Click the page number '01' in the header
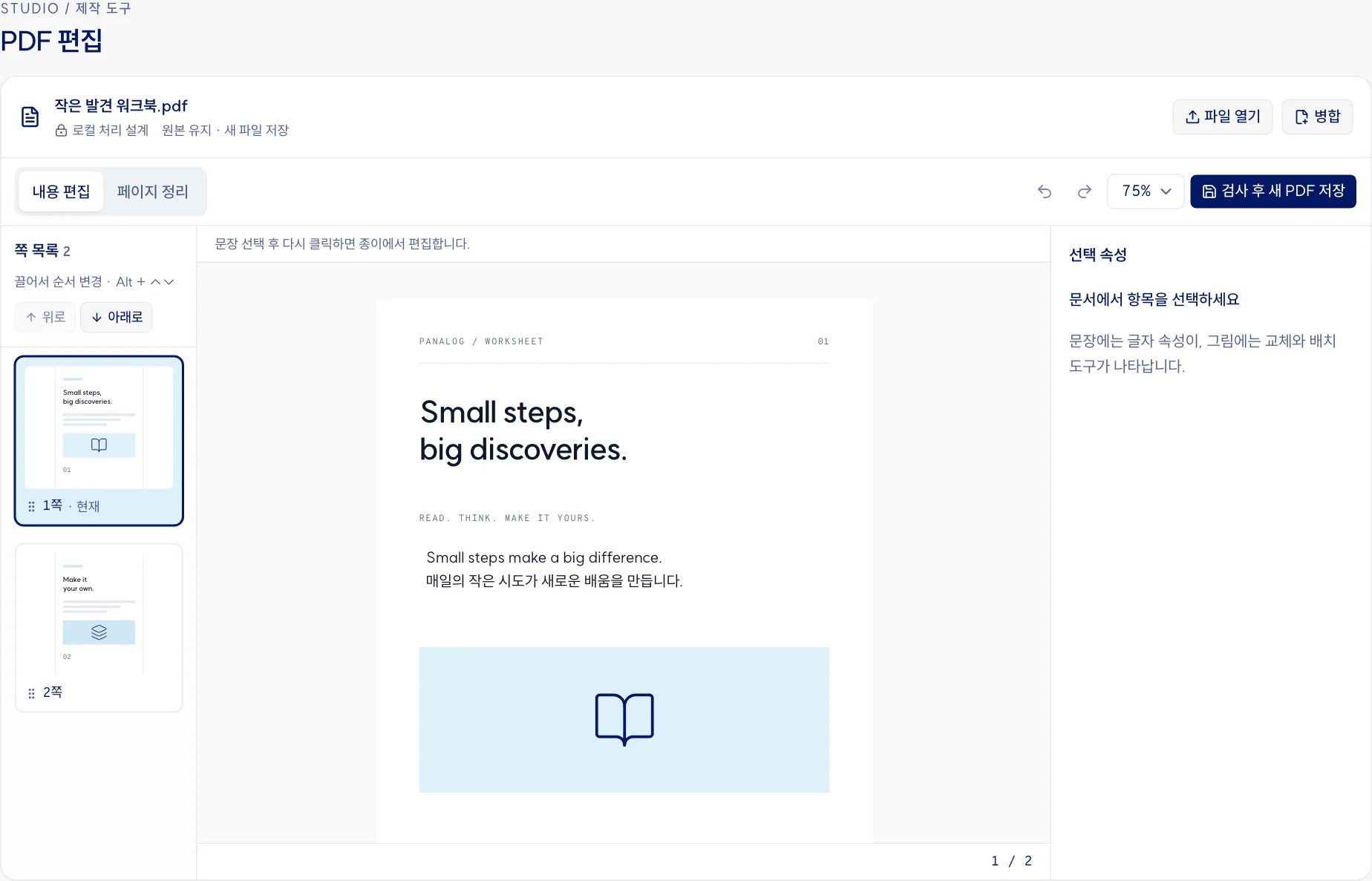This screenshot has width=1372, height=881. click(823, 341)
